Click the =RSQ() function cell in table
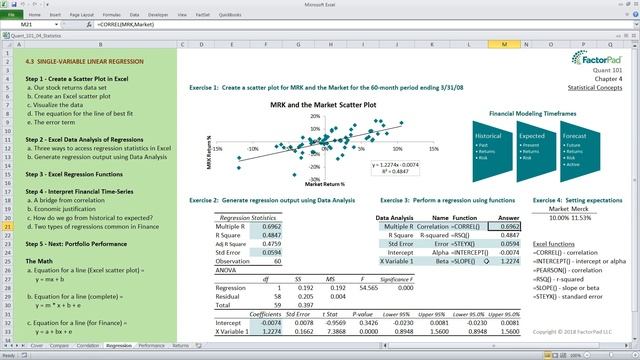Viewport: 640px width, 360px height. pos(468,235)
